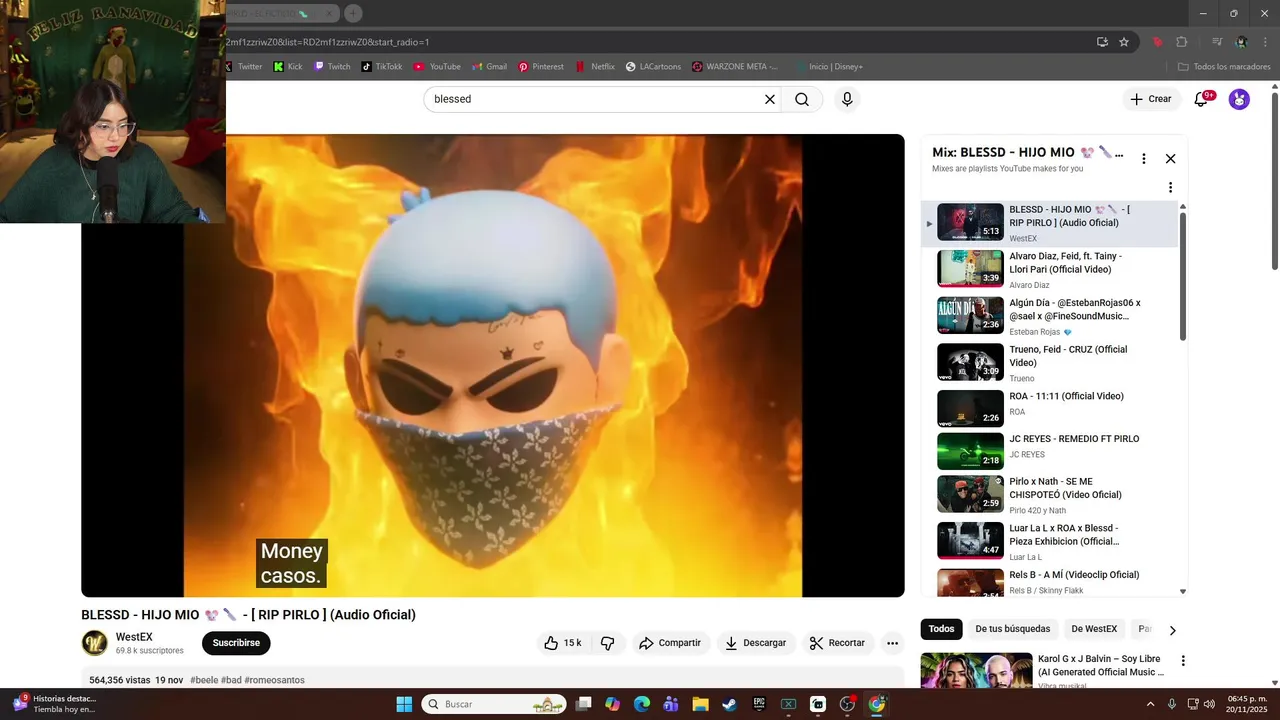The height and width of the screenshot is (720, 1280).
Task: Play Trueno, Feid - CRUZ from playlist
Action: coord(1050,363)
